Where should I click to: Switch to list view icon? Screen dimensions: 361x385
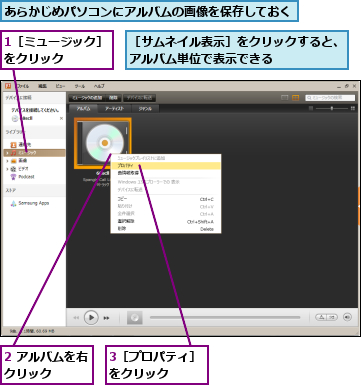[284, 98]
